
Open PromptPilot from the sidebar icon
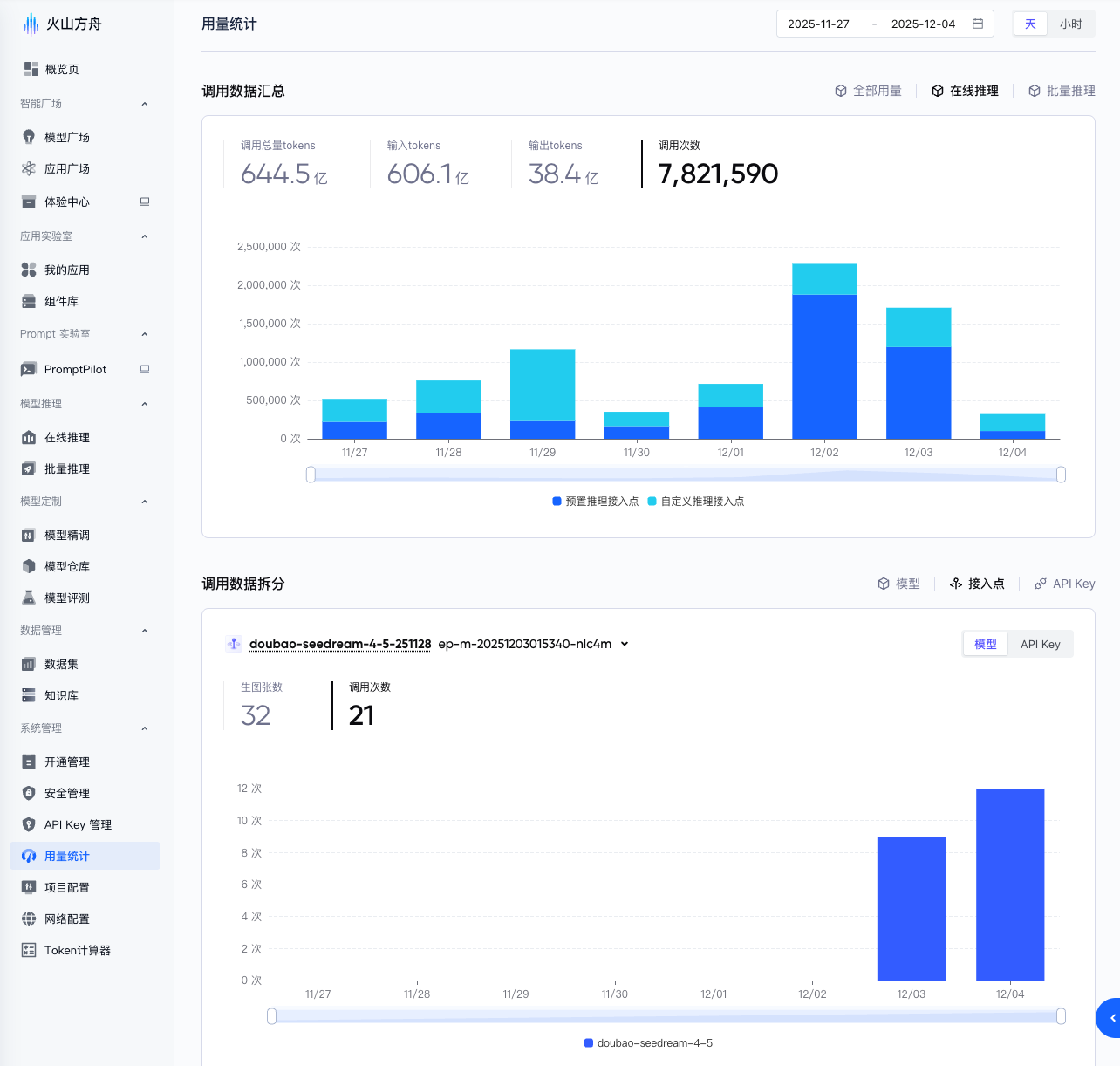pyautogui.click(x=29, y=369)
